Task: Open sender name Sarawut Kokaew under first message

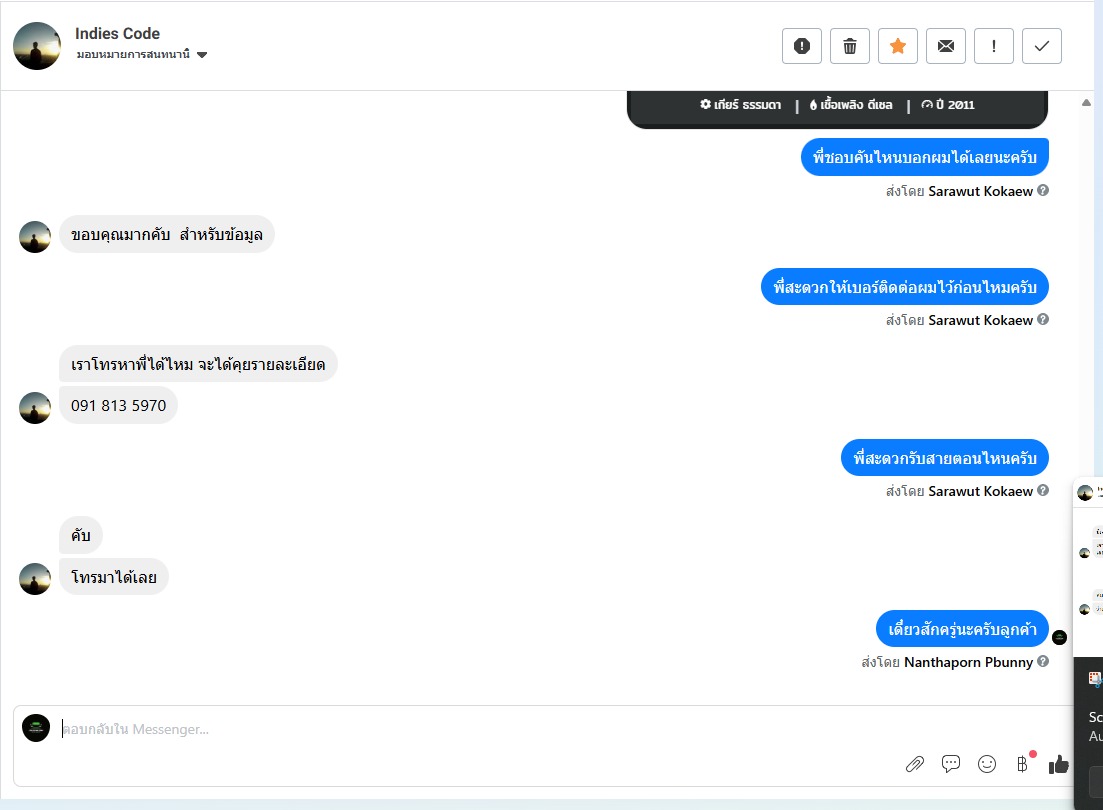Action: (981, 191)
